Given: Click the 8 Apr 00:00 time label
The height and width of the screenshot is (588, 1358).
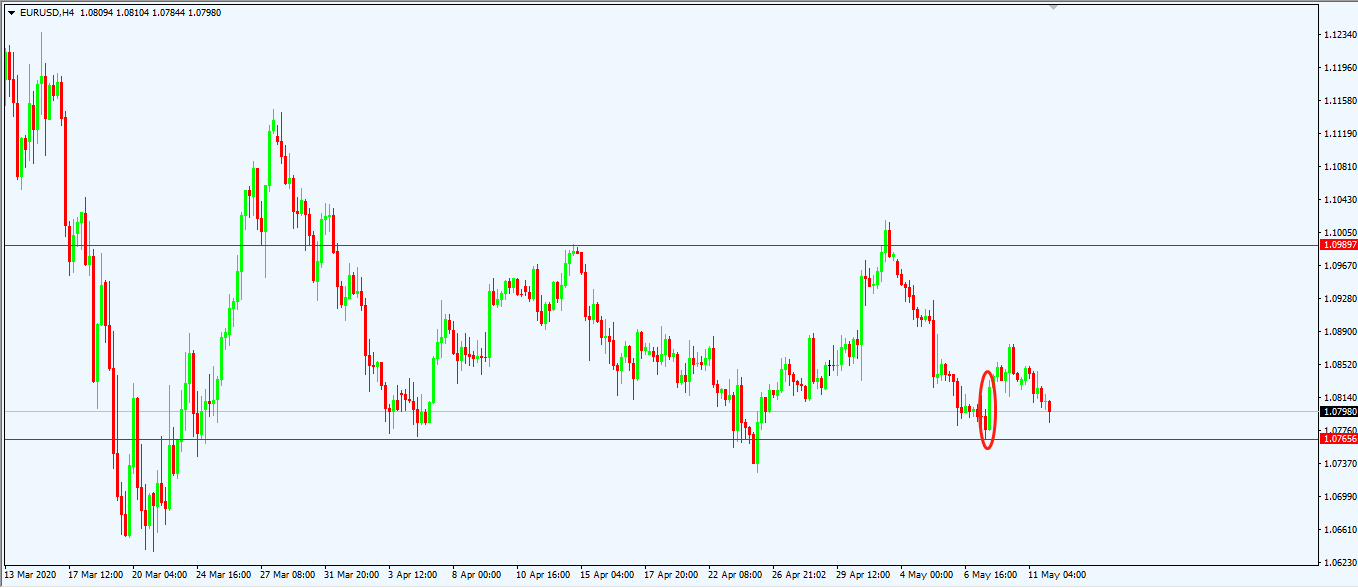Looking at the screenshot, I should [476, 575].
